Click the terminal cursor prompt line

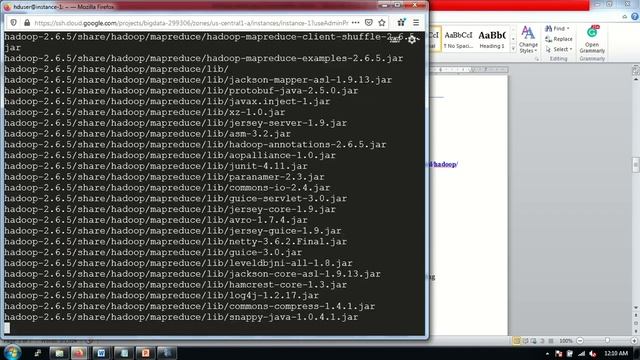7,327
